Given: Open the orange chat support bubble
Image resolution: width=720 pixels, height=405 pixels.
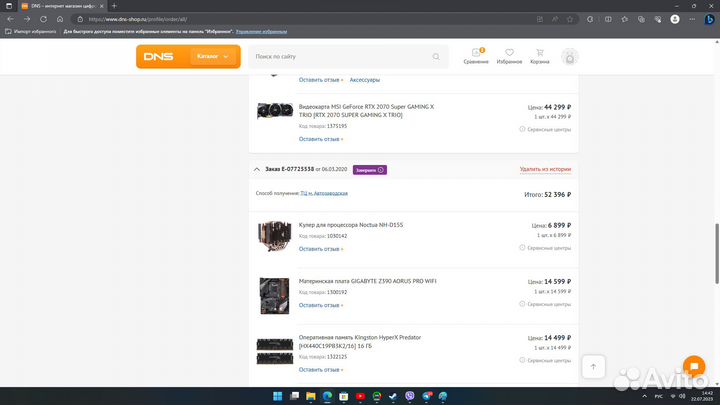Looking at the screenshot, I should coord(694,366).
